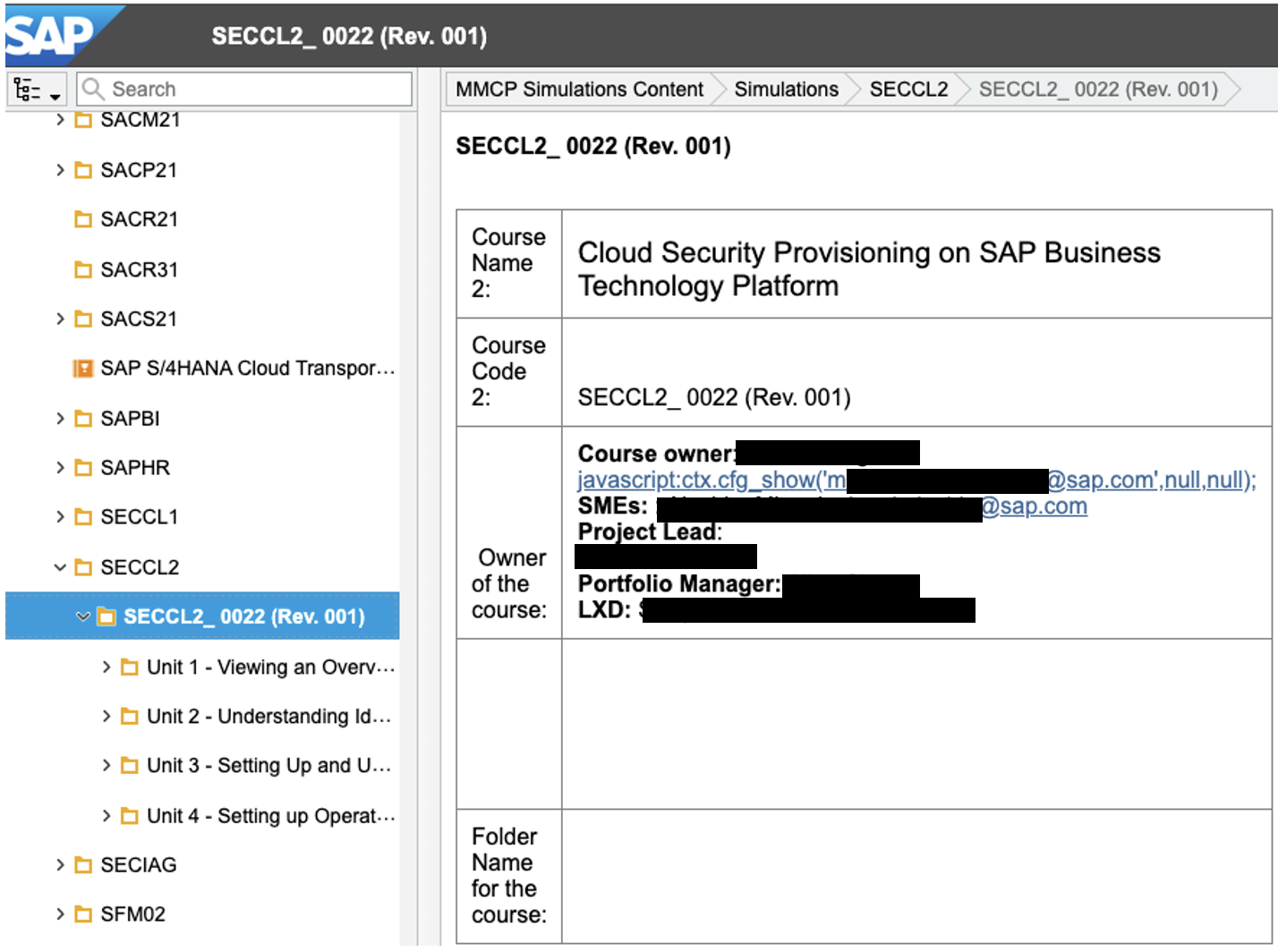Screen dimensions: 1278x952
Task: Click the SECCL1 folder icon
Action: pyautogui.click(x=83, y=516)
